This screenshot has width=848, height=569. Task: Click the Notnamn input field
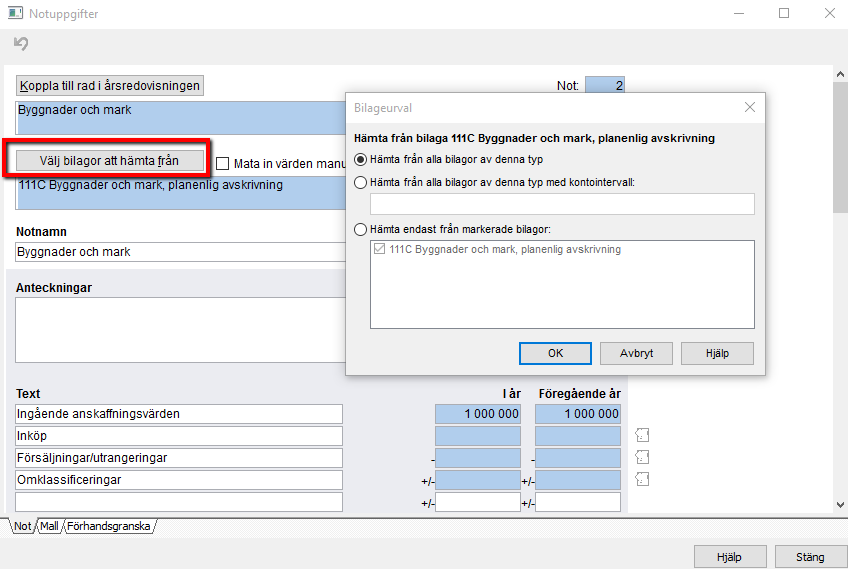[180, 252]
